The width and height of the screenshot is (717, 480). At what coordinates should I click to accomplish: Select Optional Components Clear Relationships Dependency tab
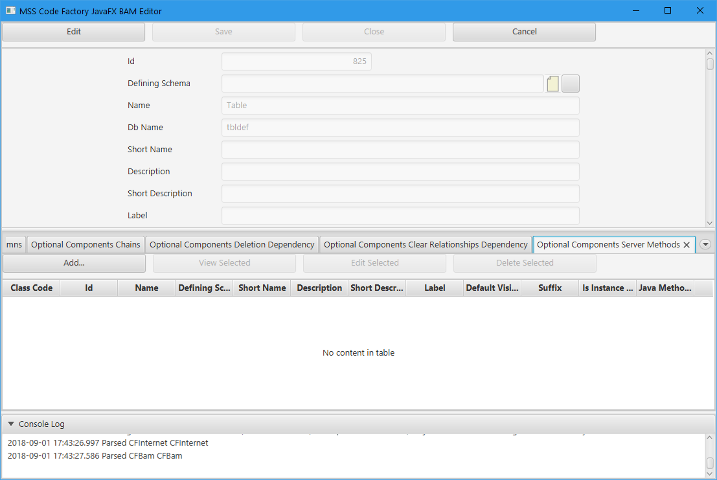tap(425, 244)
